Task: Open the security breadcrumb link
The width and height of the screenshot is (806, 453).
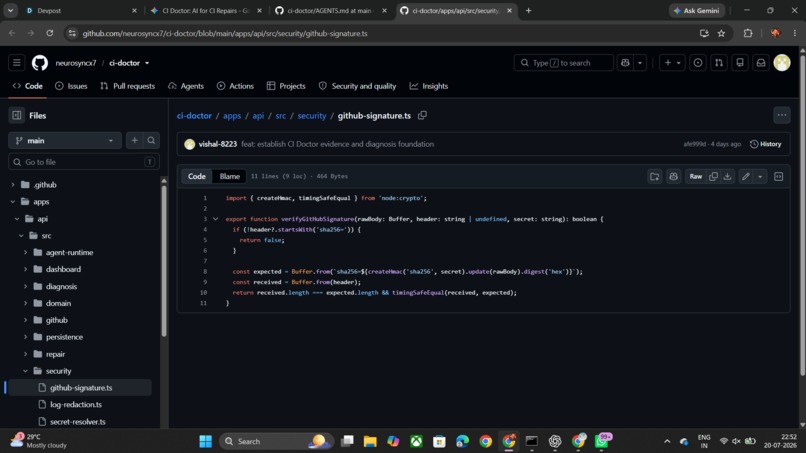Action: pos(312,115)
